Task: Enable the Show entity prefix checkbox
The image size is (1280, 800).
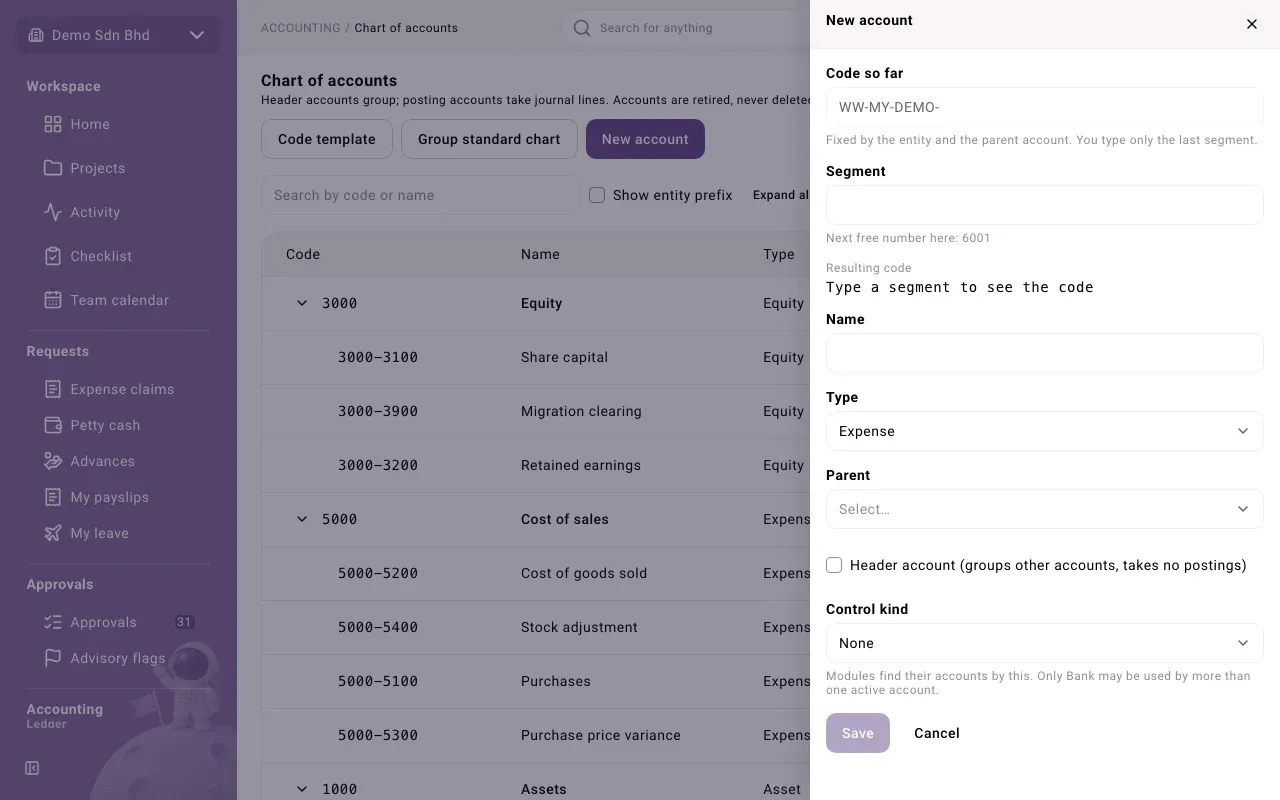Action: point(597,195)
